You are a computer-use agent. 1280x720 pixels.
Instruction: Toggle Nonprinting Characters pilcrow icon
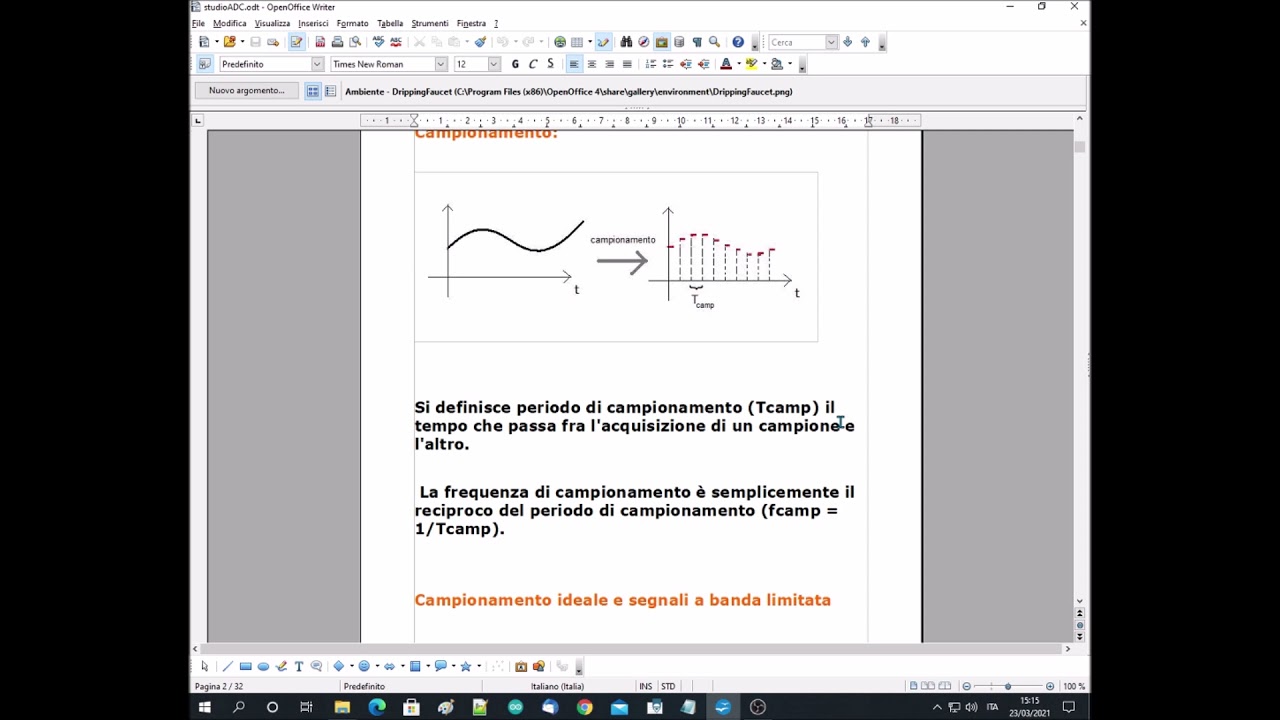[697, 42]
